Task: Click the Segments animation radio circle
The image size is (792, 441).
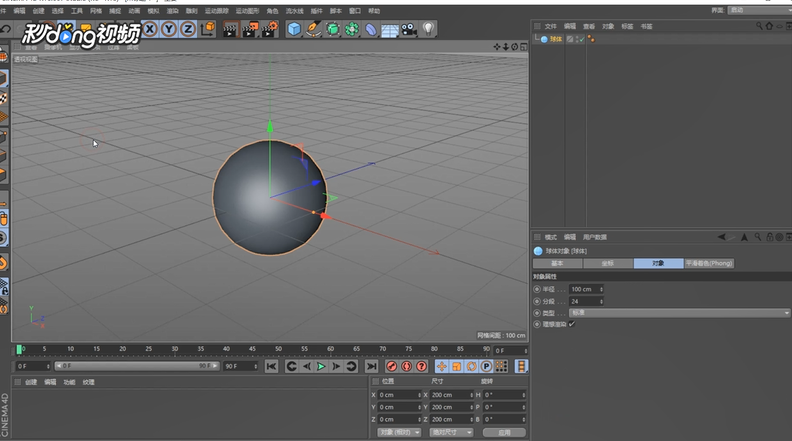Action: tap(537, 302)
